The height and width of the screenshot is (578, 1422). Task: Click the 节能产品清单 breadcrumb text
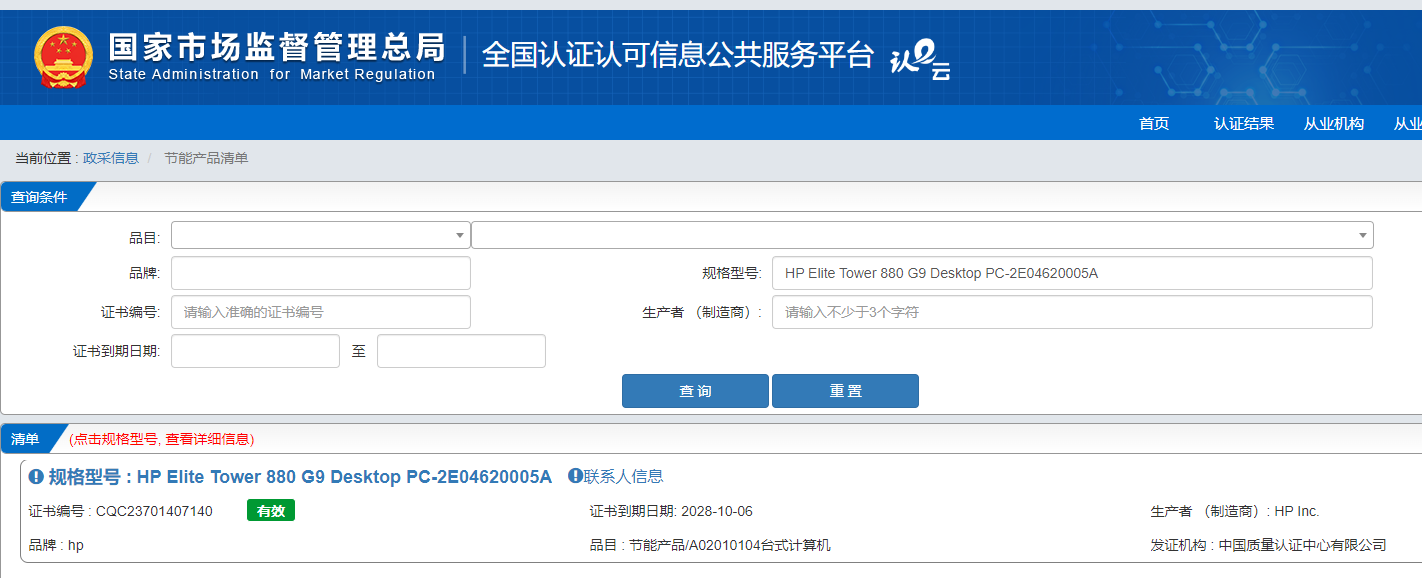tap(206, 158)
